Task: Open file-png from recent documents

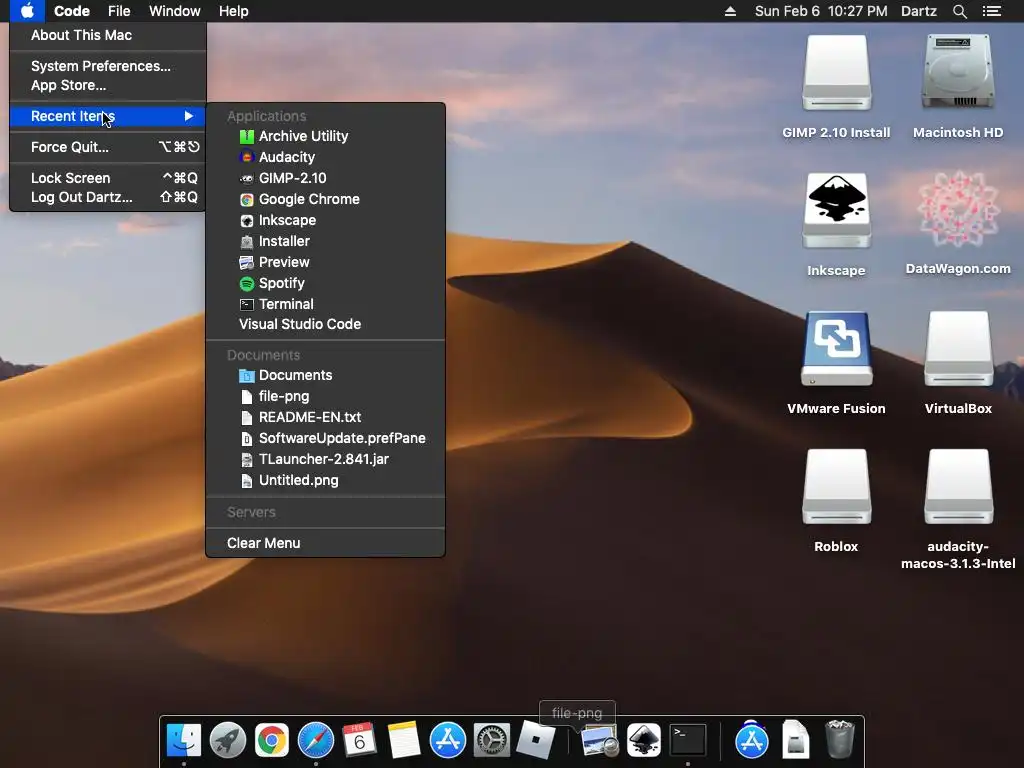Action: [x=325, y=396]
